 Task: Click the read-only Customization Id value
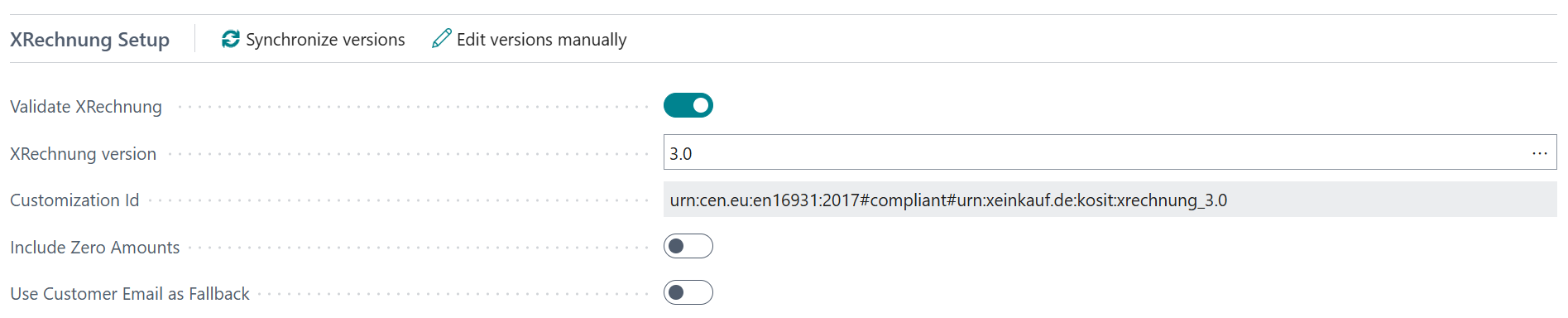1110,200
